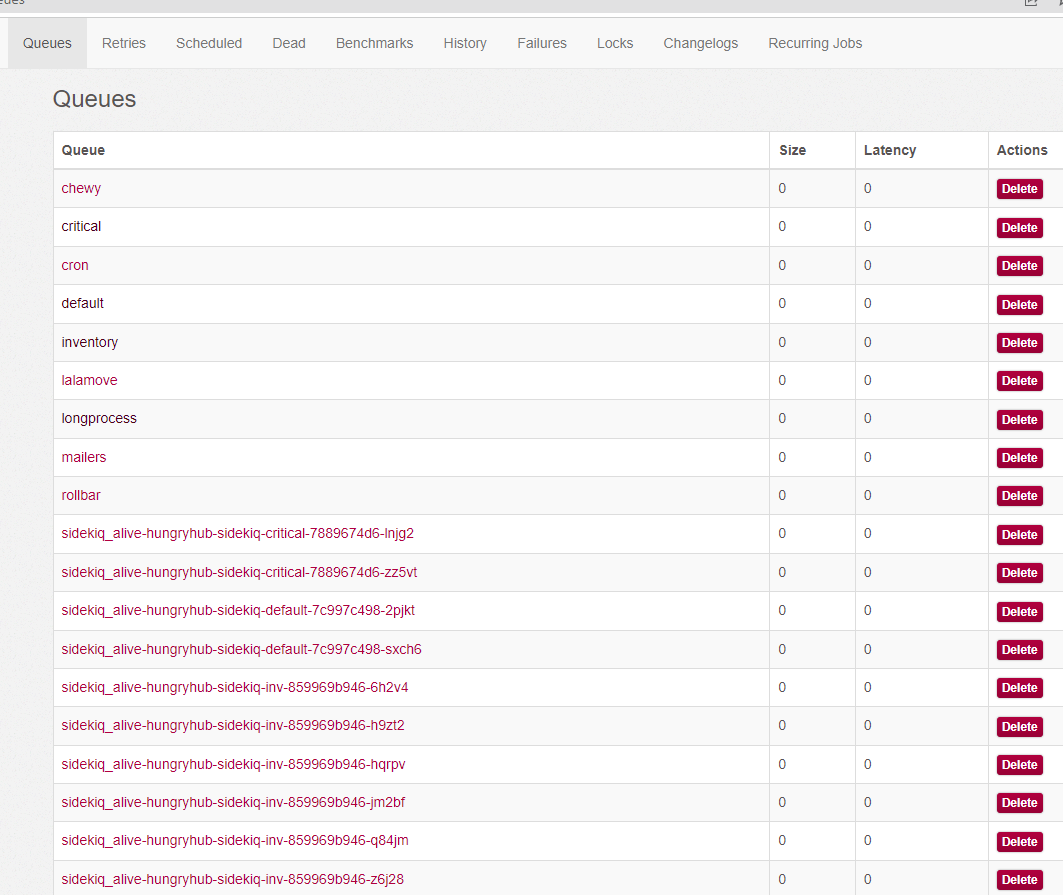This screenshot has width=1063, height=895.
Task: View the mailers queue
Action: (x=84, y=457)
